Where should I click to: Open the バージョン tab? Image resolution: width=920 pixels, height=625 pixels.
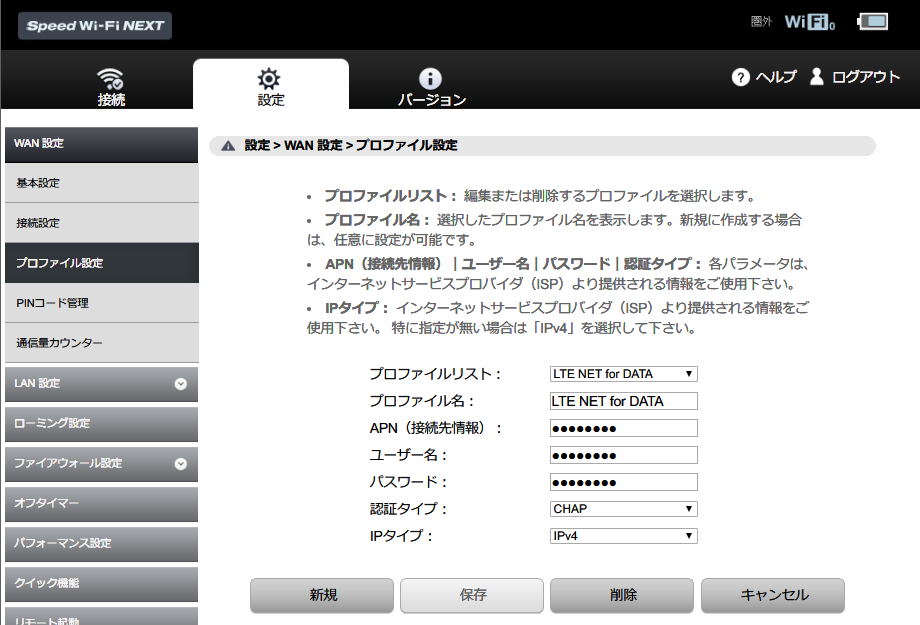[432, 87]
